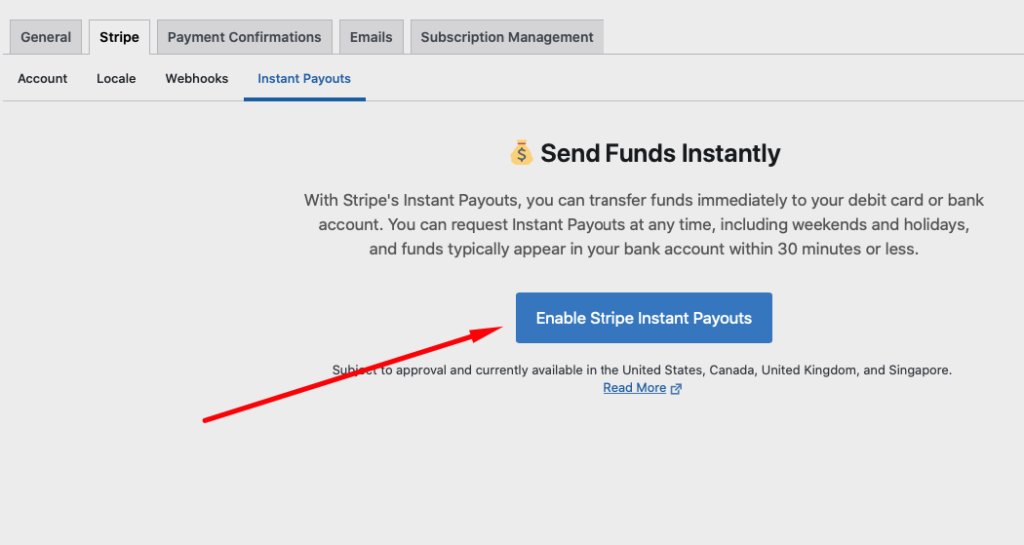Show the Account sub-tab
The height and width of the screenshot is (545, 1024).
tap(43, 78)
